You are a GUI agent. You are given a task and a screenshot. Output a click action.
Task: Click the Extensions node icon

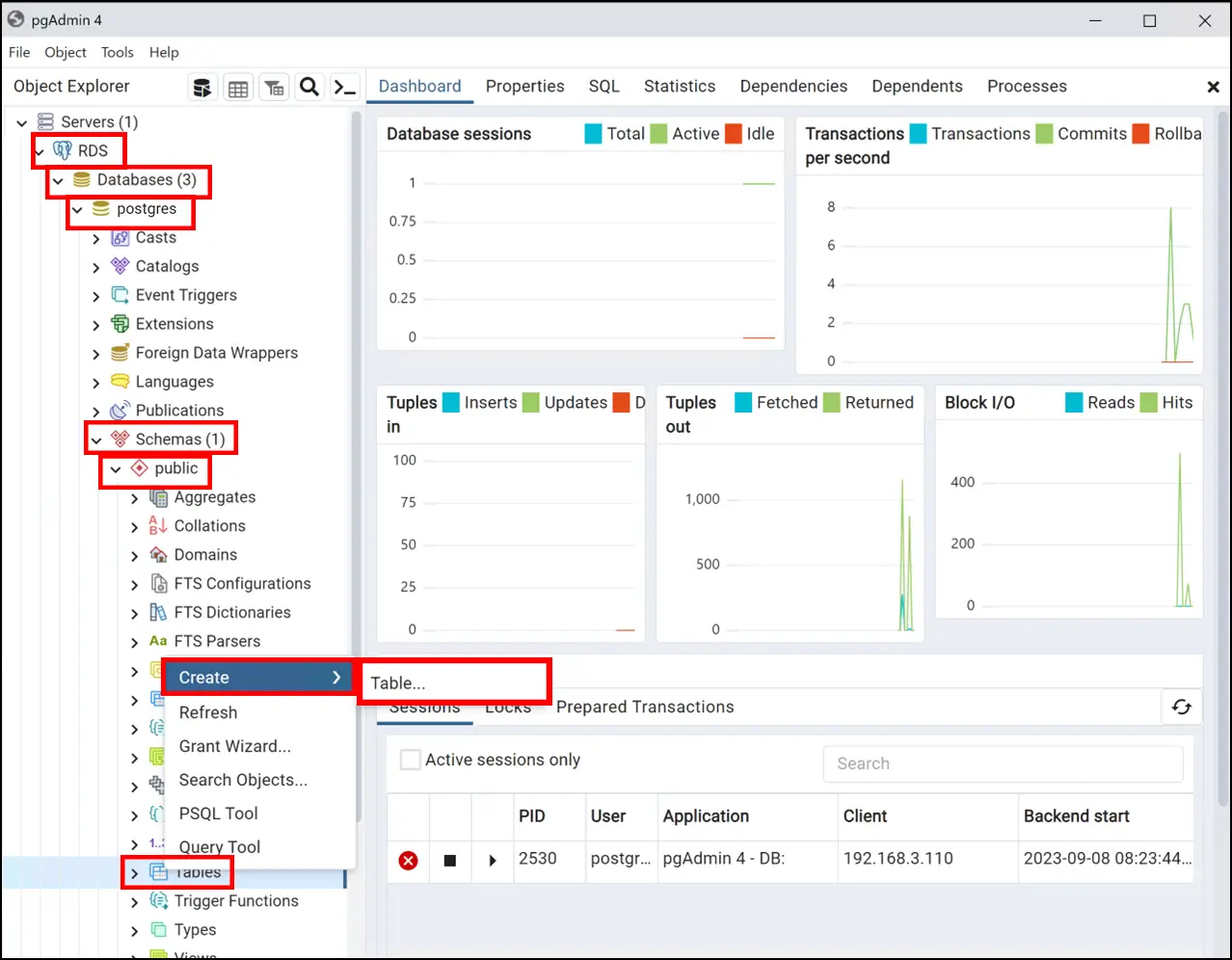[121, 324]
